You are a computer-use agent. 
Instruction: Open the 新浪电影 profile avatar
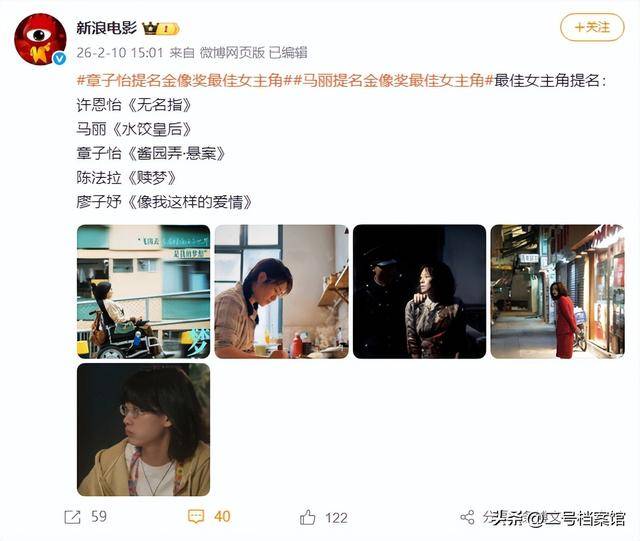coord(40,40)
